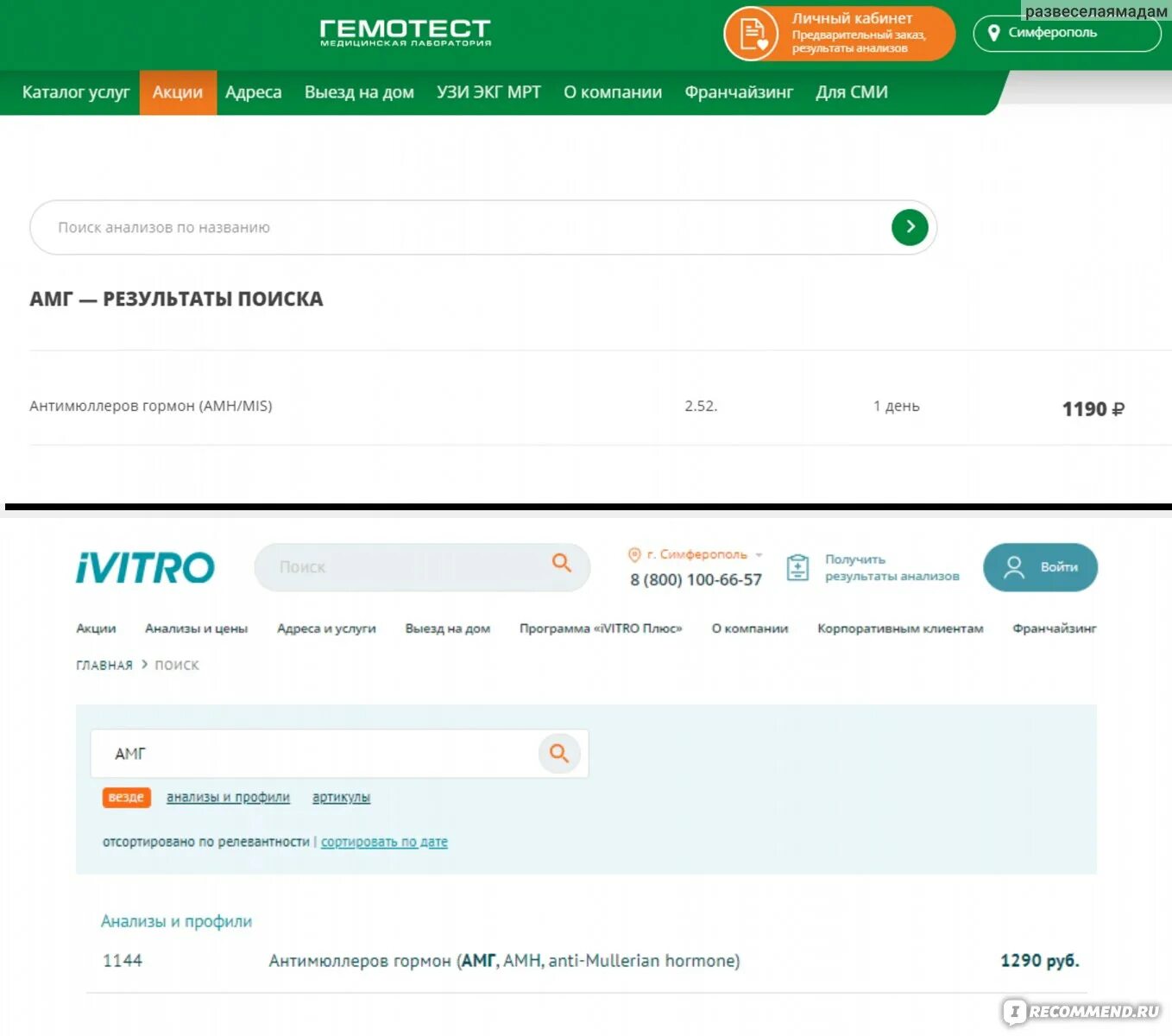Screen dimensions: 1172x1036
Task: Open Адреса in Гемотест menu
Action: click(253, 92)
